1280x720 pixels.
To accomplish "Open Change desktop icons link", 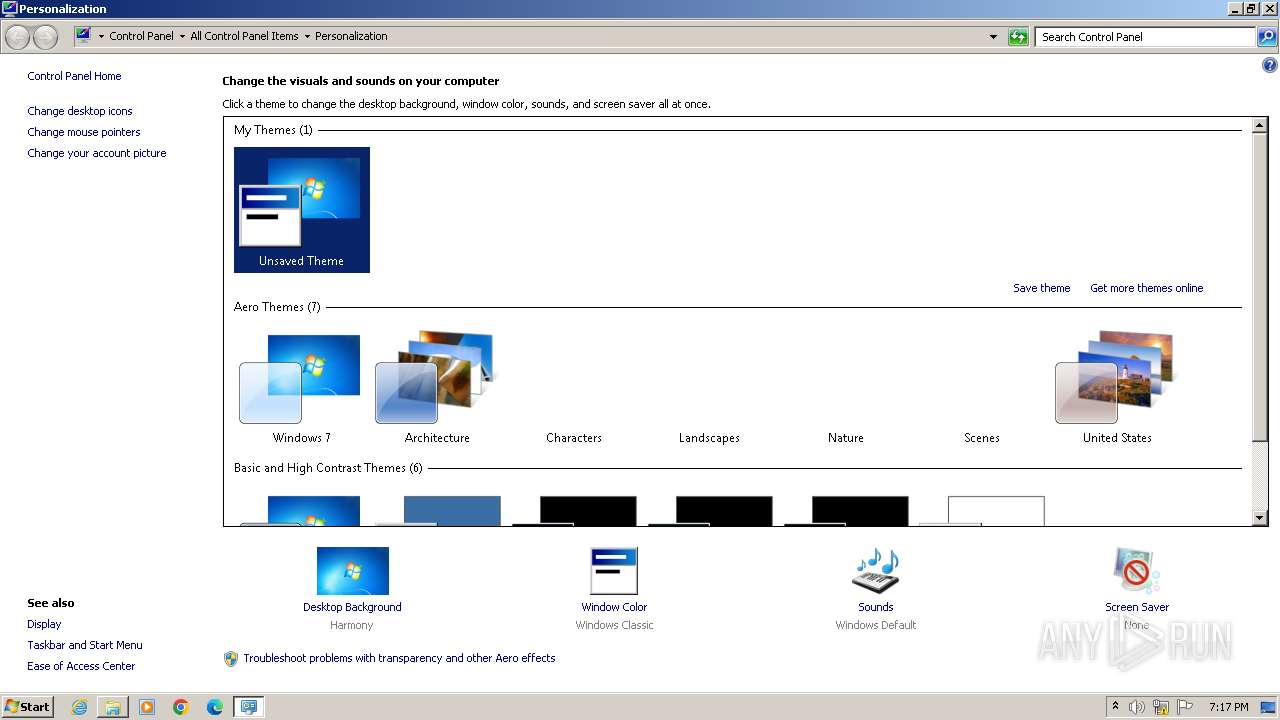I will click(80, 111).
